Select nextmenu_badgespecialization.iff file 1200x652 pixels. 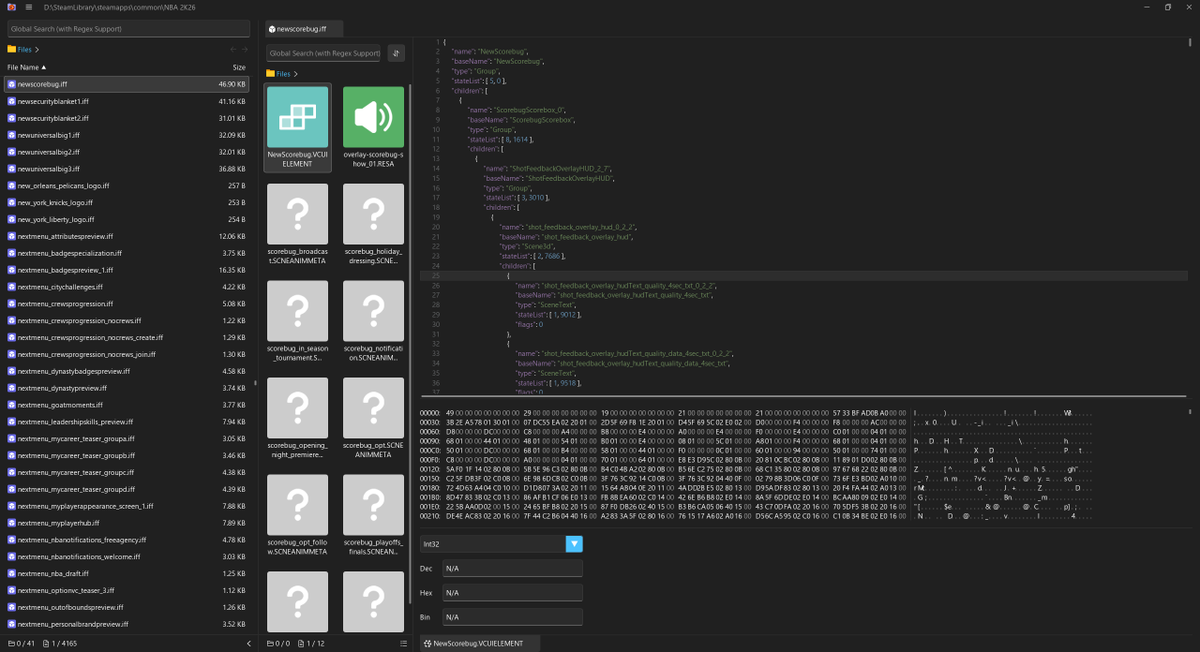pos(128,253)
